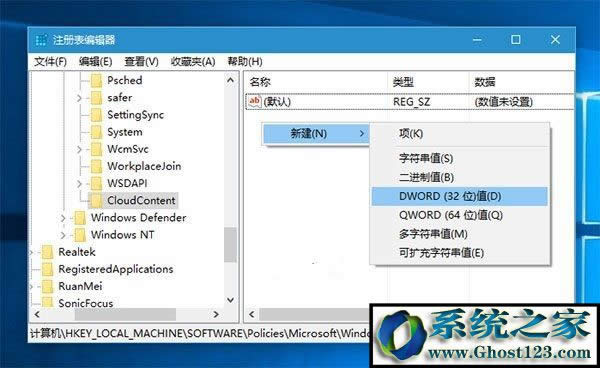Click values pane horizontal scroll left arrow
This screenshot has width=600, height=368.
(x=251, y=314)
